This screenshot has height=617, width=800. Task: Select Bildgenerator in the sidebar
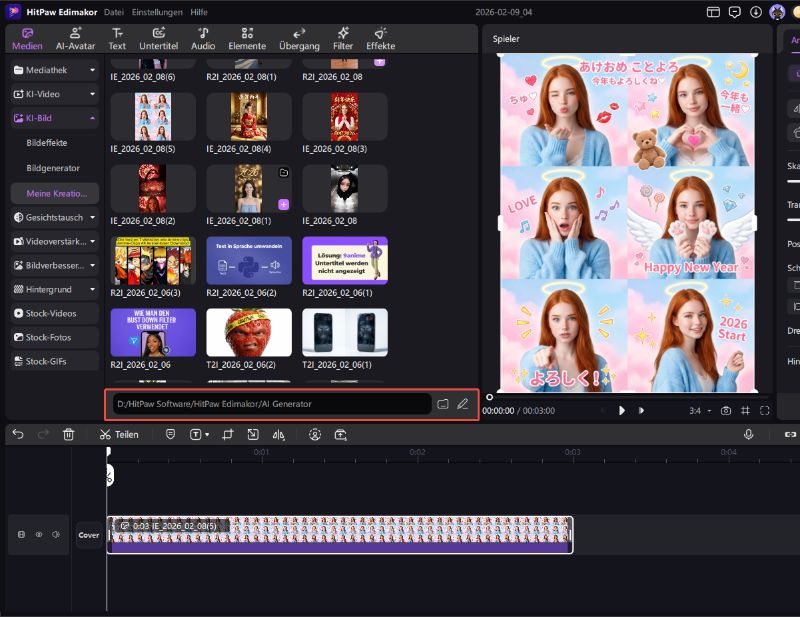pyautogui.click(x=53, y=168)
